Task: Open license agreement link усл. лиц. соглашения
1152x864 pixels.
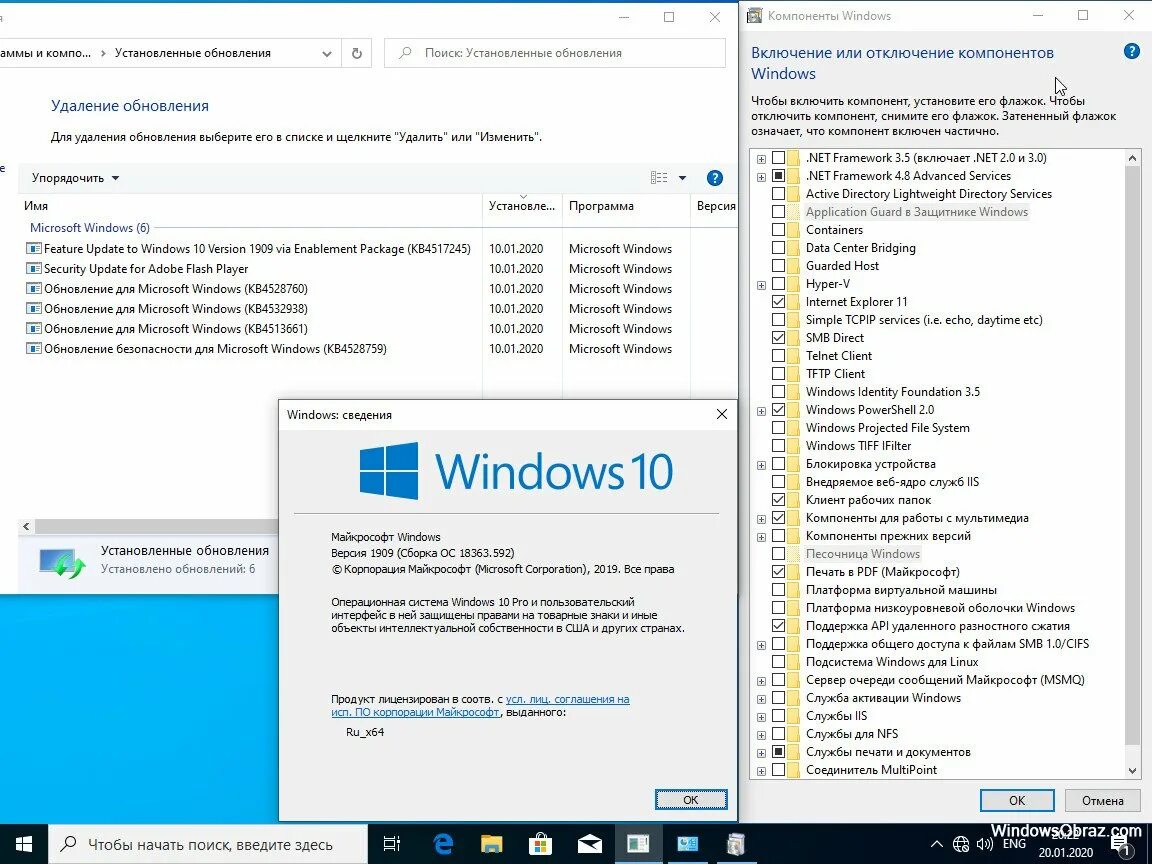Action: (x=567, y=699)
